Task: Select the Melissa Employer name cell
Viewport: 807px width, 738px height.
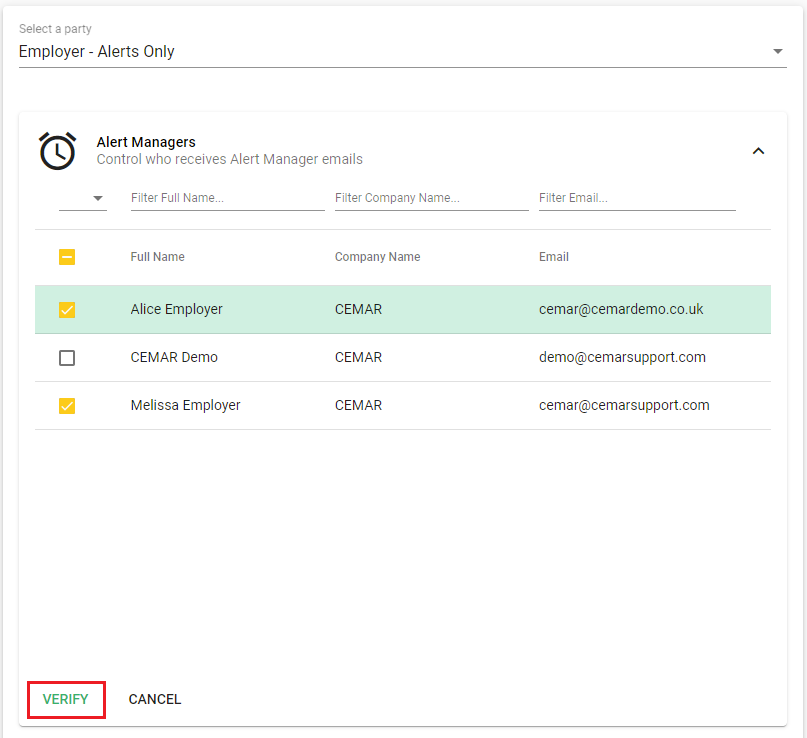Action: click(185, 406)
